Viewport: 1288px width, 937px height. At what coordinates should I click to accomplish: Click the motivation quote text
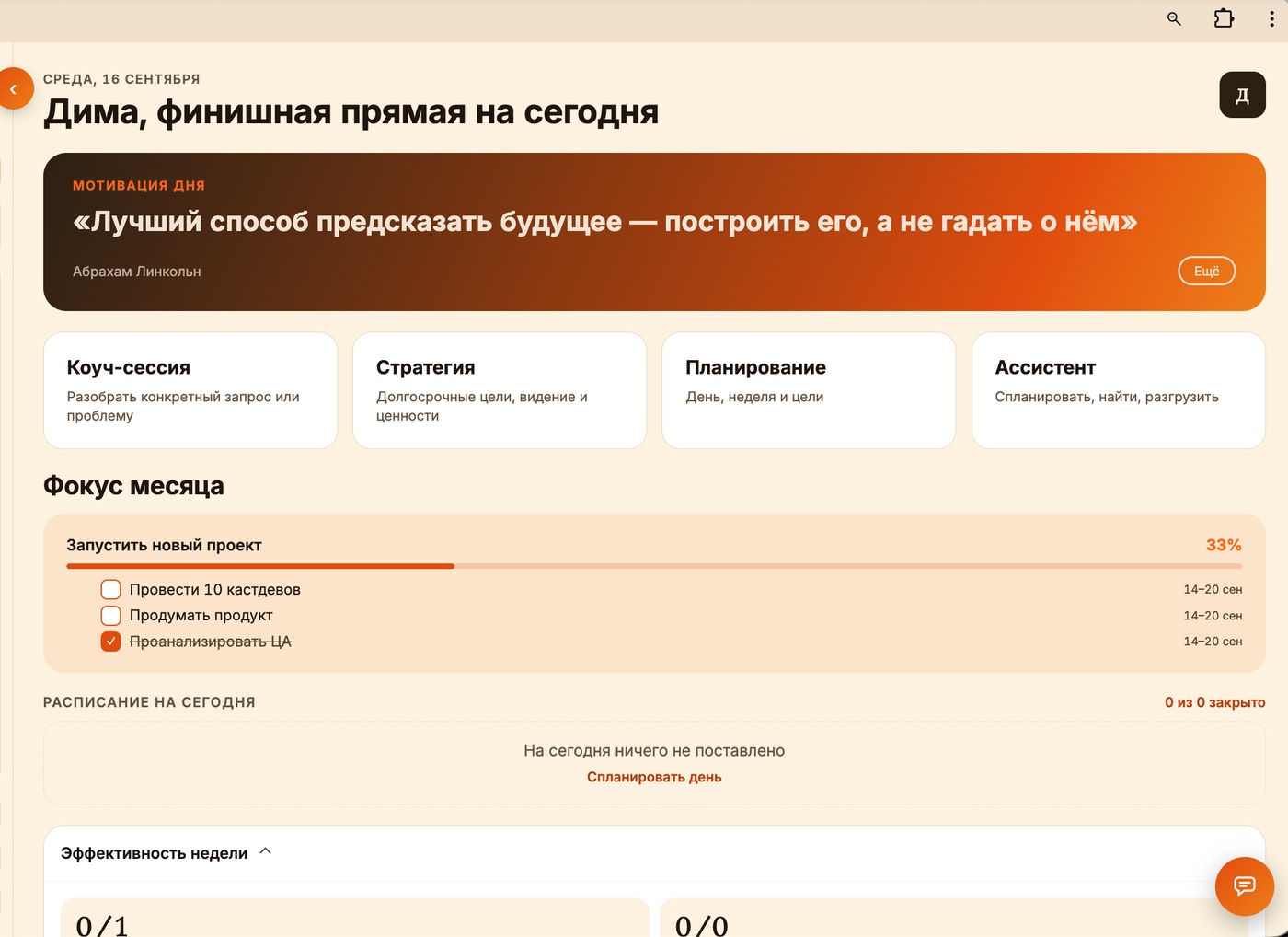605,222
